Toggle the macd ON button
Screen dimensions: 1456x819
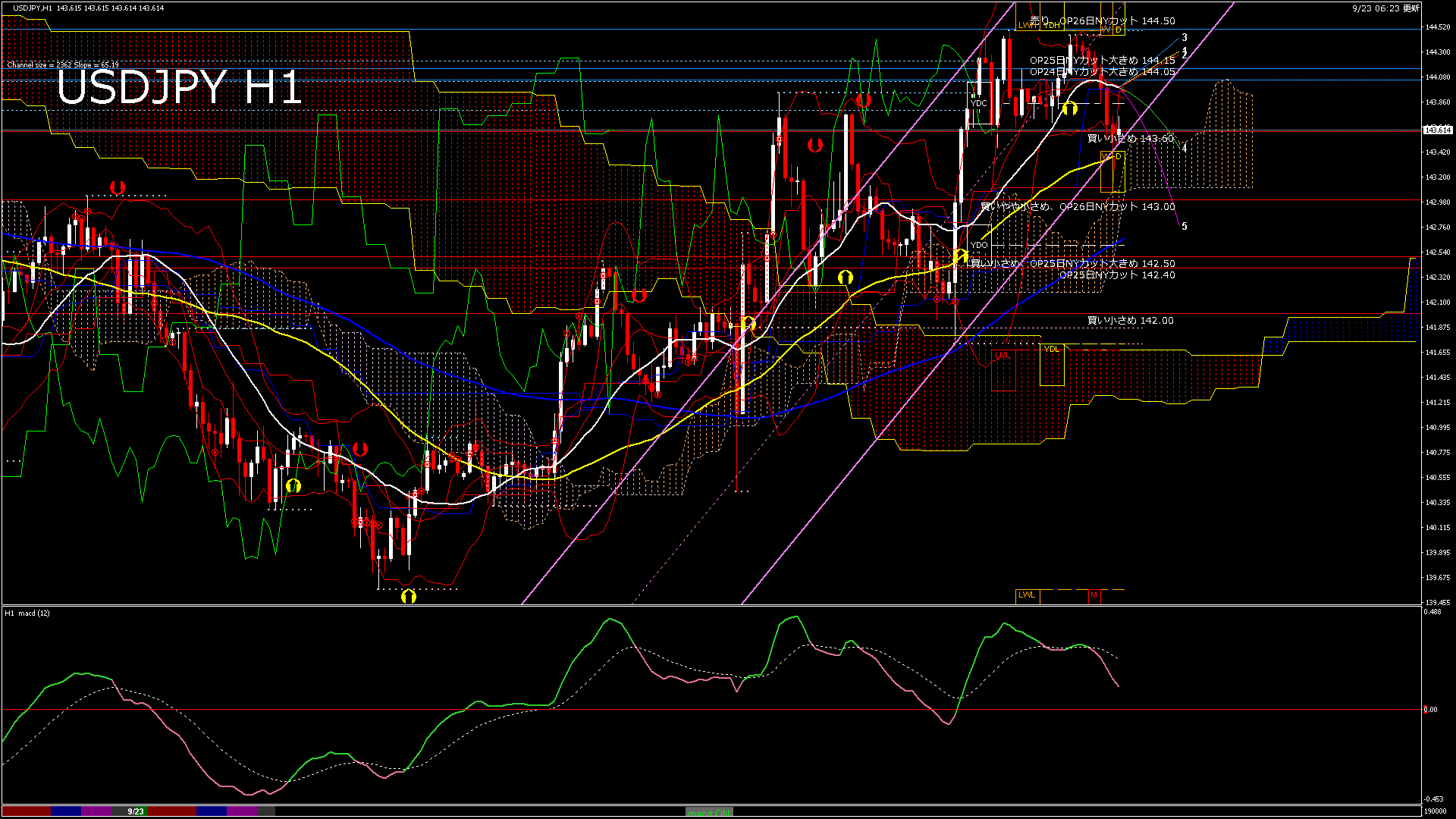(x=709, y=812)
